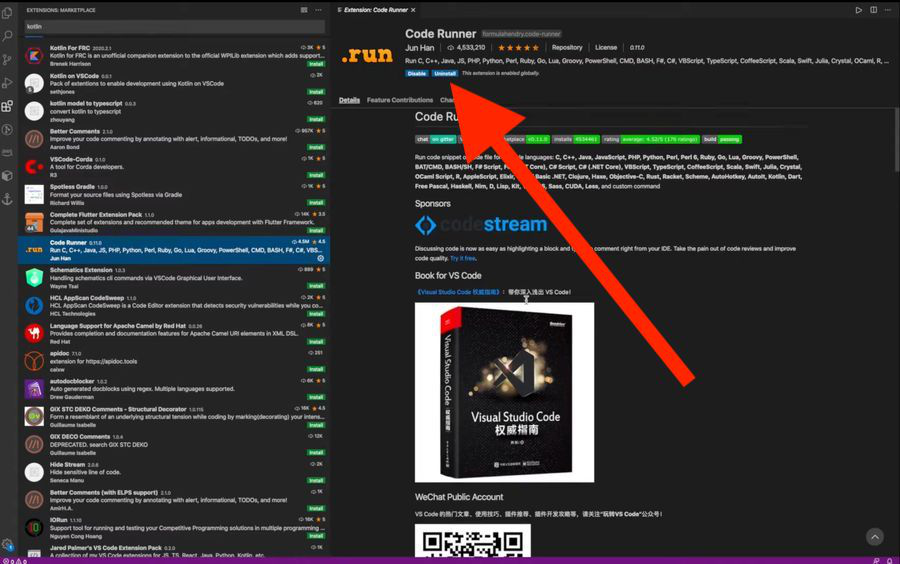The width and height of the screenshot is (900, 564).
Task: Disable the Code Runner extension
Action: pos(417,73)
